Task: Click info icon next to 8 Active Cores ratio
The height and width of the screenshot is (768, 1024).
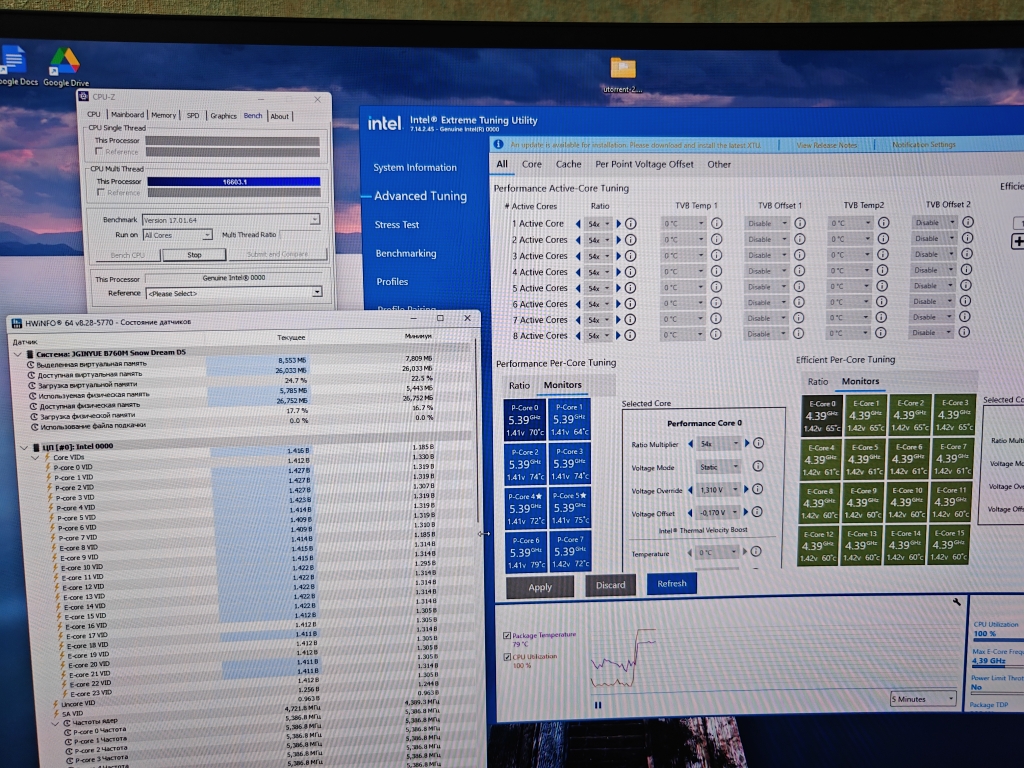Action: coord(630,335)
